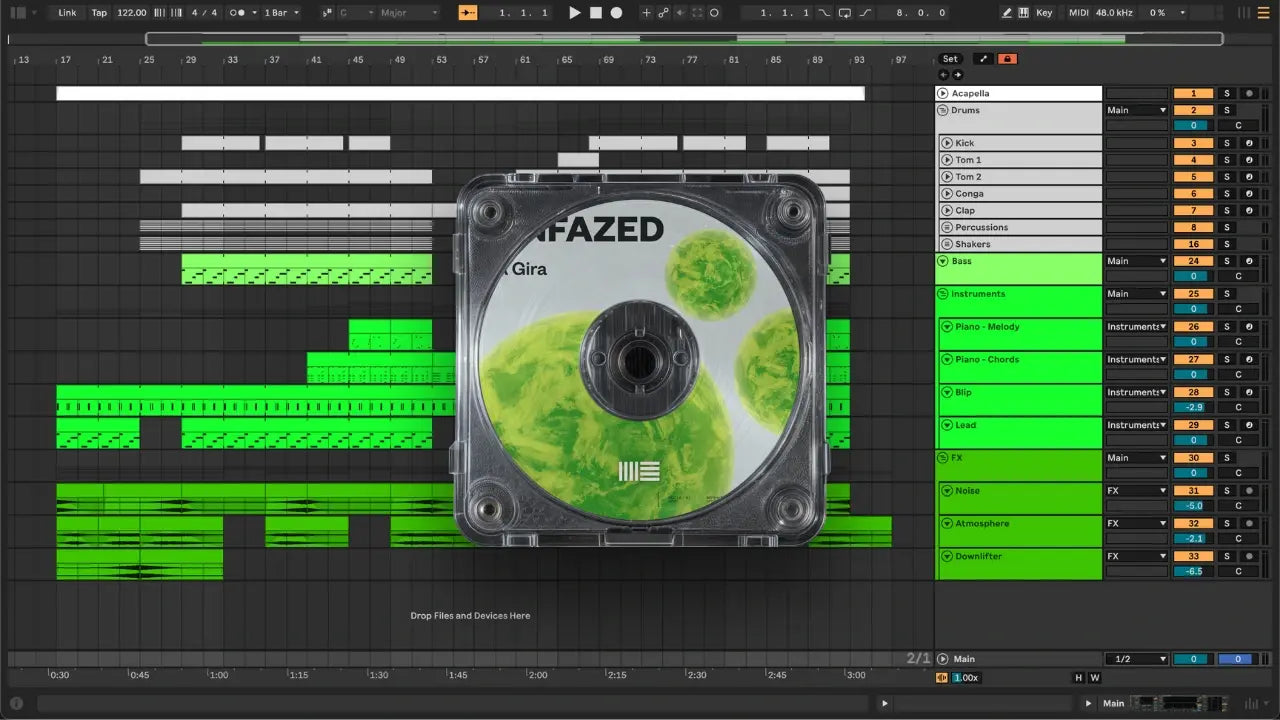Click the Stop button in the transport
This screenshot has width=1280, height=720.
tap(596, 13)
